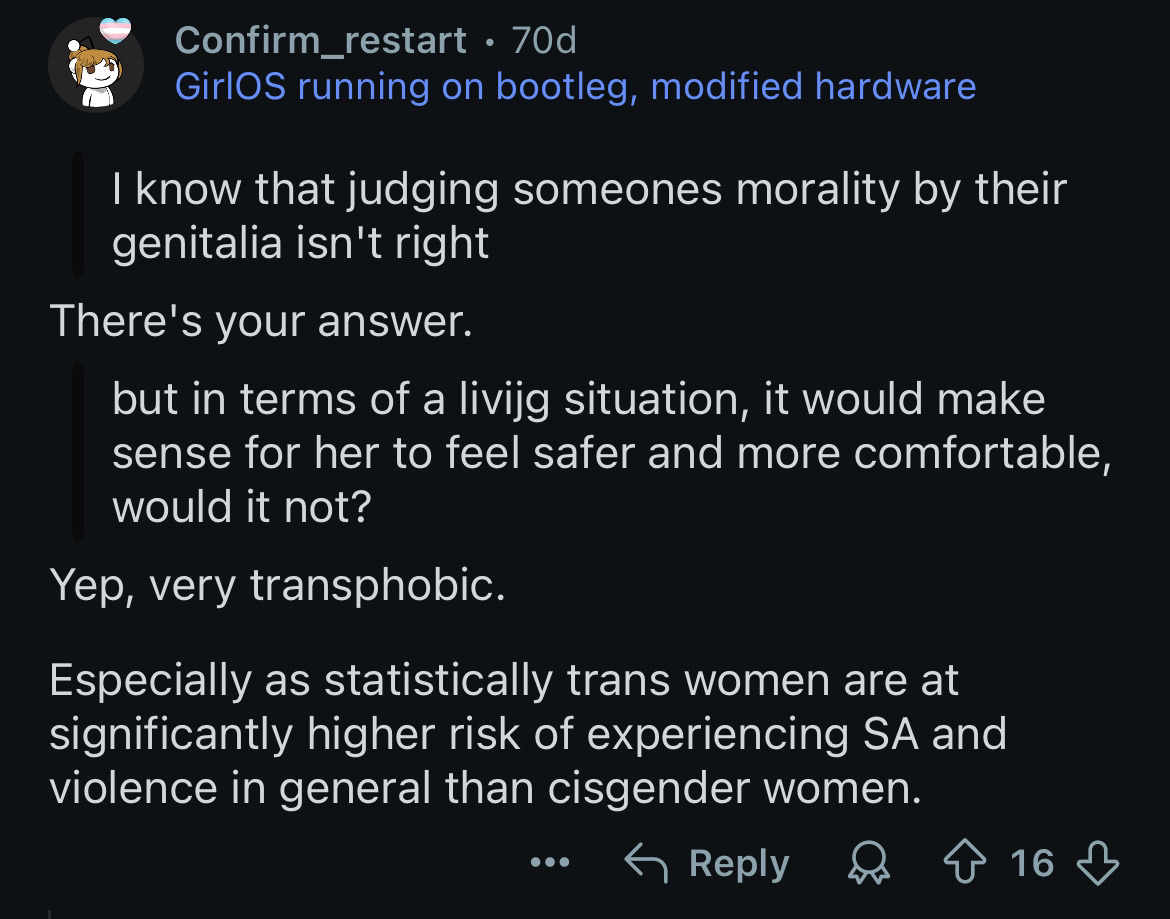The height and width of the screenshot is (919, 1170).
Task: Click the line "There's your answer."
Action: 261,321
